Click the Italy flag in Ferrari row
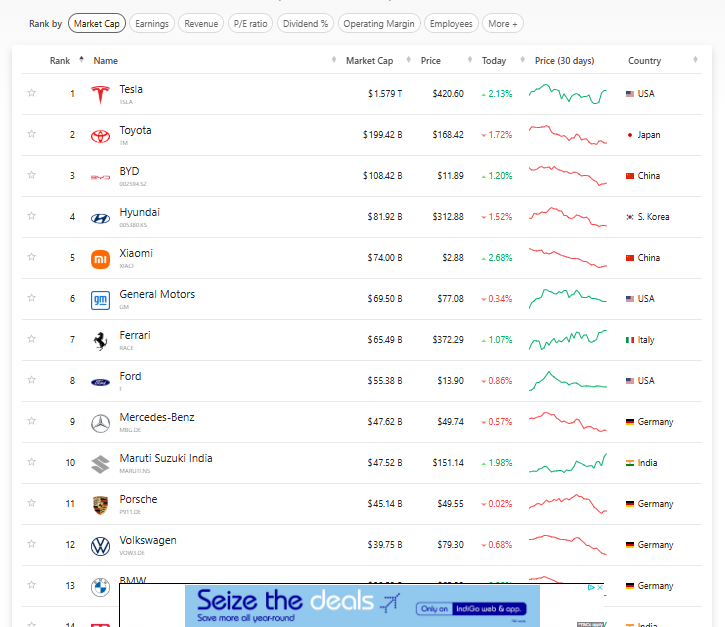The height and width of the screenshot is (627, 725). pyautogui.click(x=630, y=340)
